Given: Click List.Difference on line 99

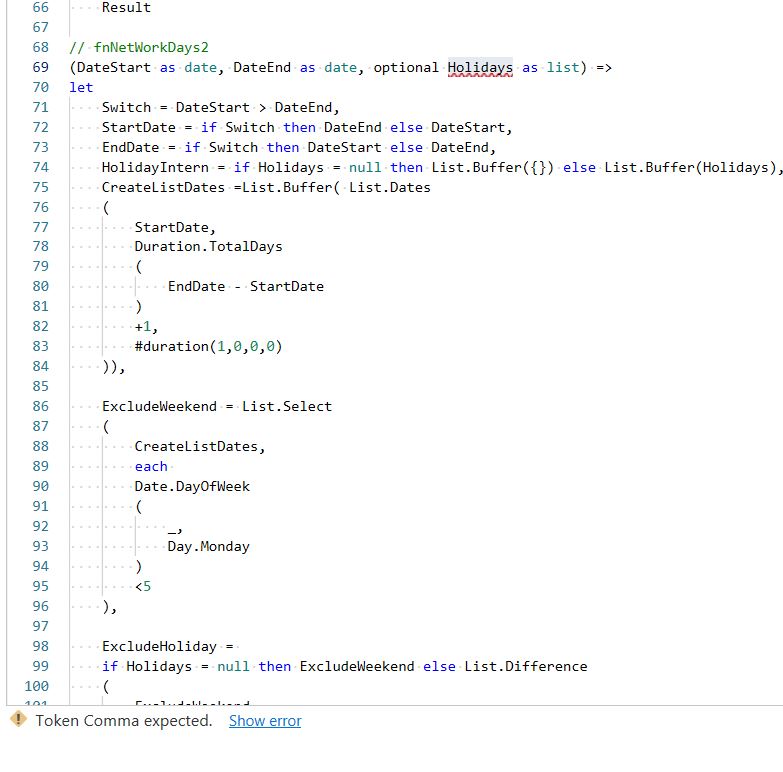Looking at the screenshot, I should click(526, 666).
